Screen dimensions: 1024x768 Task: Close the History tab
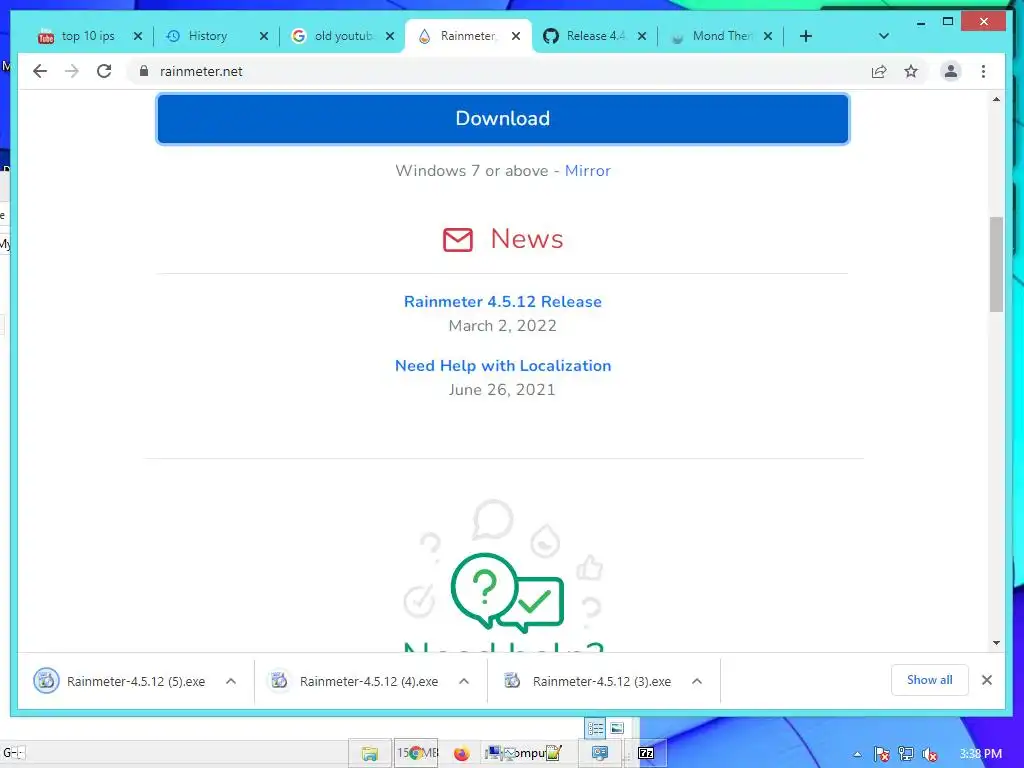click(x=264, y=36)
